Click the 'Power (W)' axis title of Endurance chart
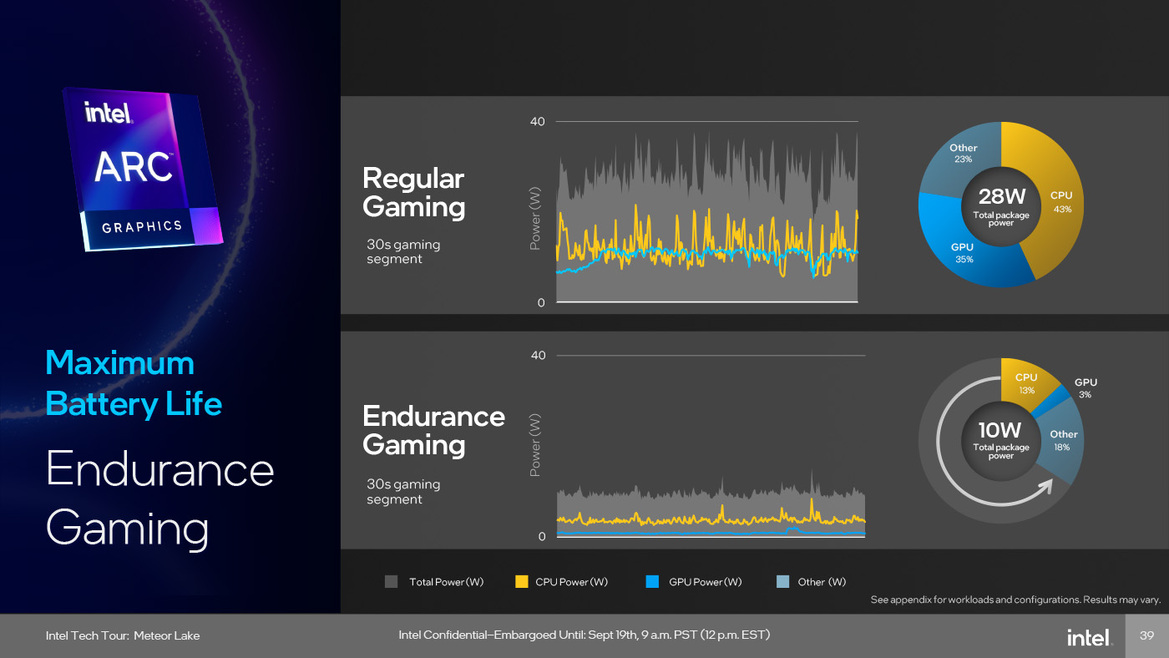The height and width of the screenshot is (658, 1169). click(x=535, y=445)
